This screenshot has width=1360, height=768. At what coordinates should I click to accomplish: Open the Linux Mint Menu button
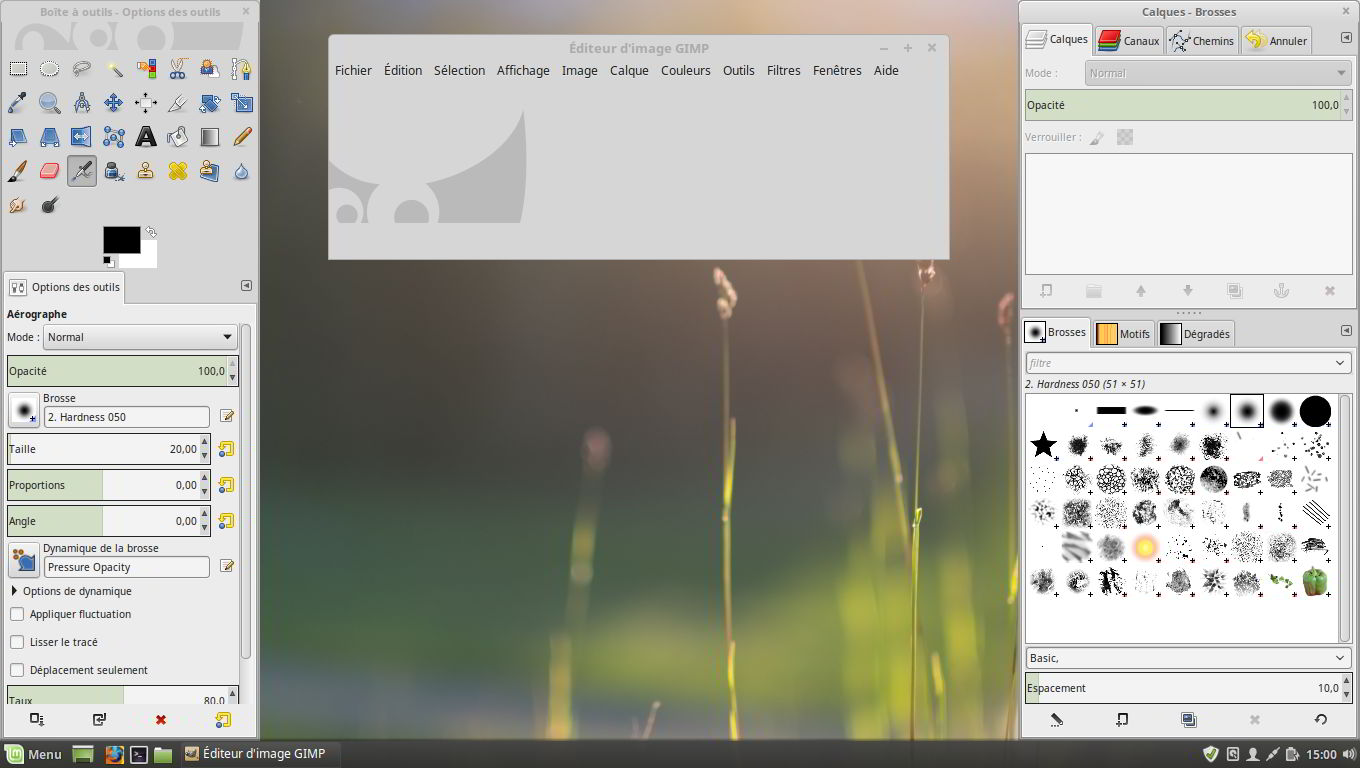coord(34,754)
